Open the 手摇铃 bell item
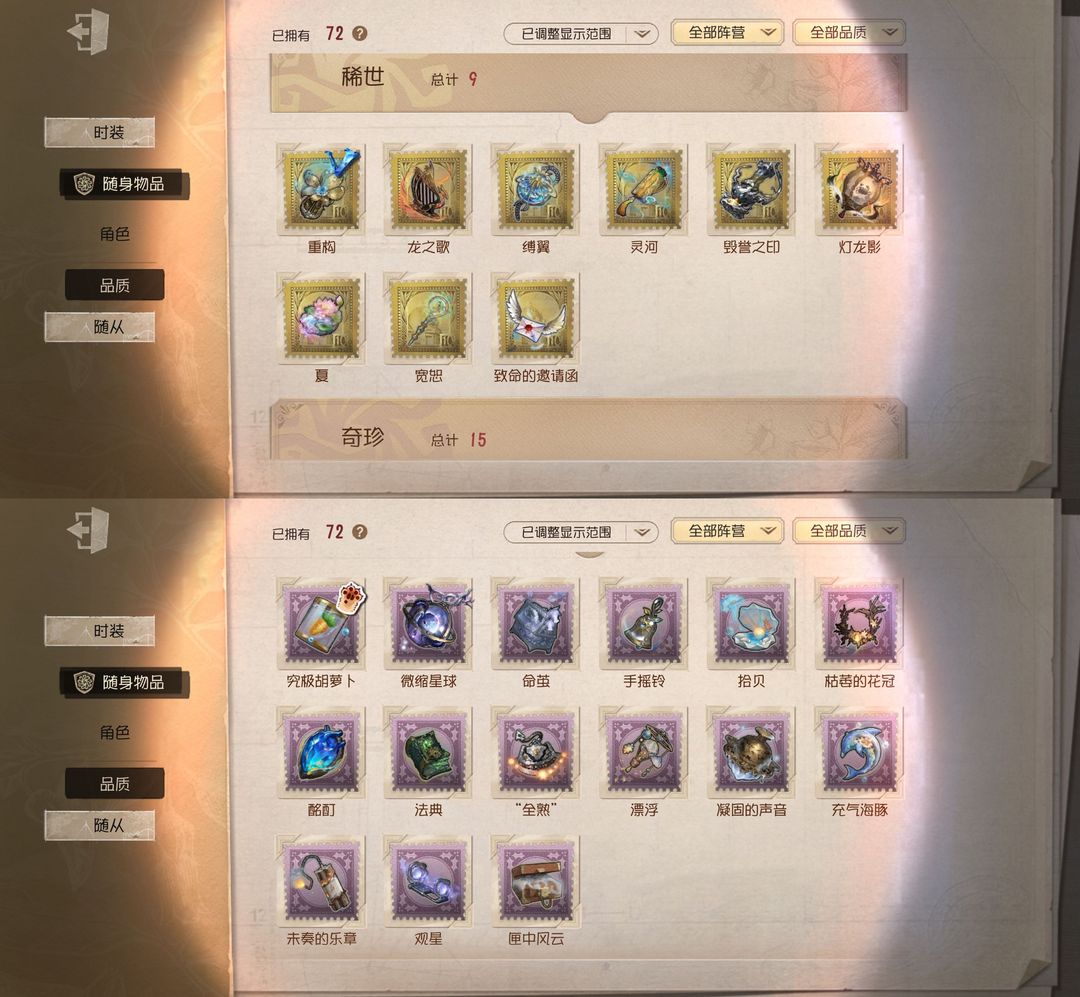The image size is (1080, 997). click(x=643, y=624)
